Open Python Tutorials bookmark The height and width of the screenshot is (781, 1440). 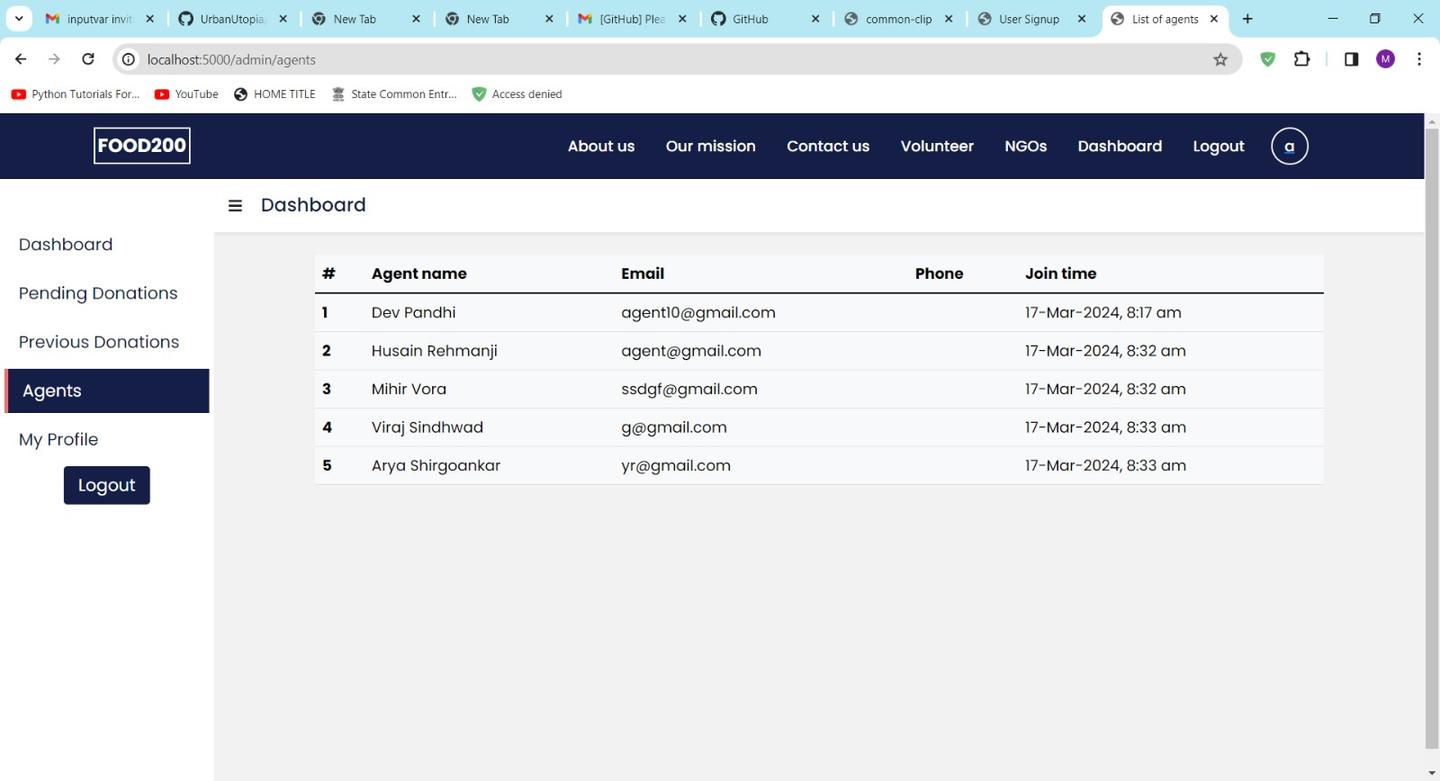coord(75,94)
